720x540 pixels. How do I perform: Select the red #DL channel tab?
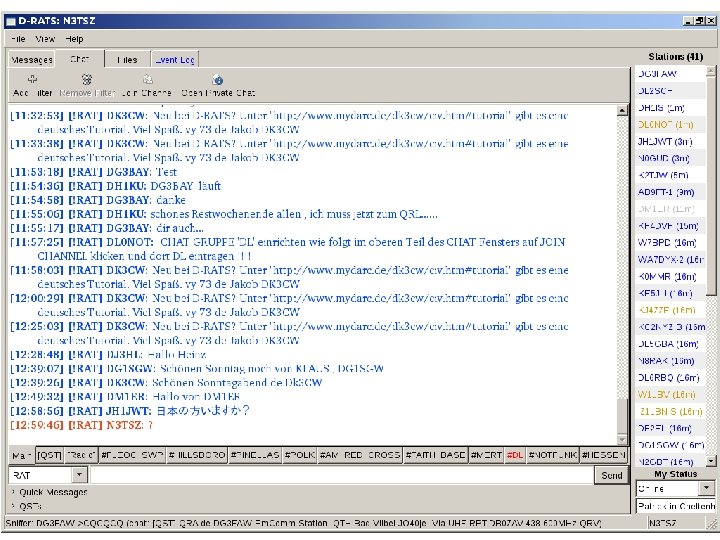[515, 456]
